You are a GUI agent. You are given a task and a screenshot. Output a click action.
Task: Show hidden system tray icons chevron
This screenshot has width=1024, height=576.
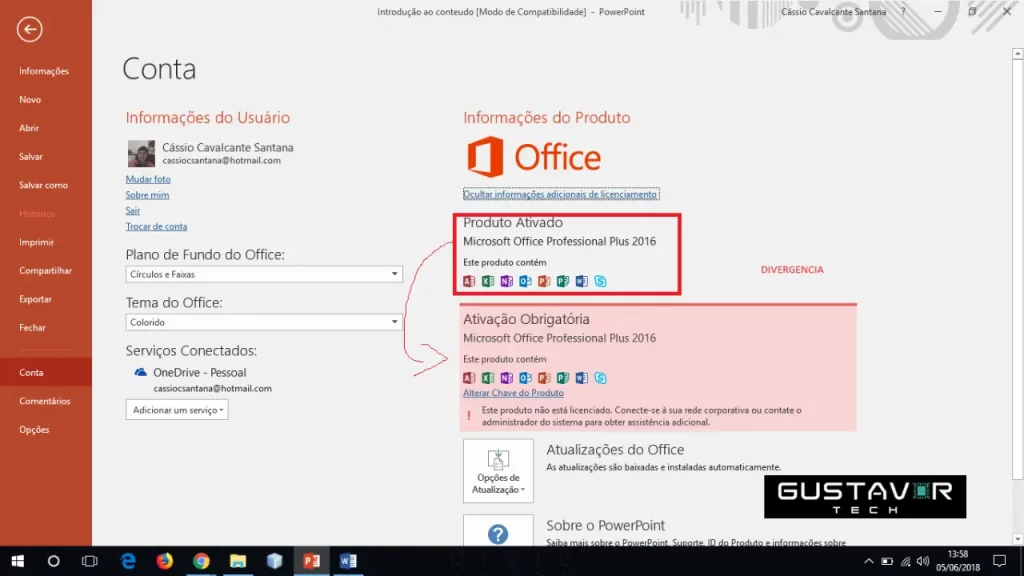(869, 561)
